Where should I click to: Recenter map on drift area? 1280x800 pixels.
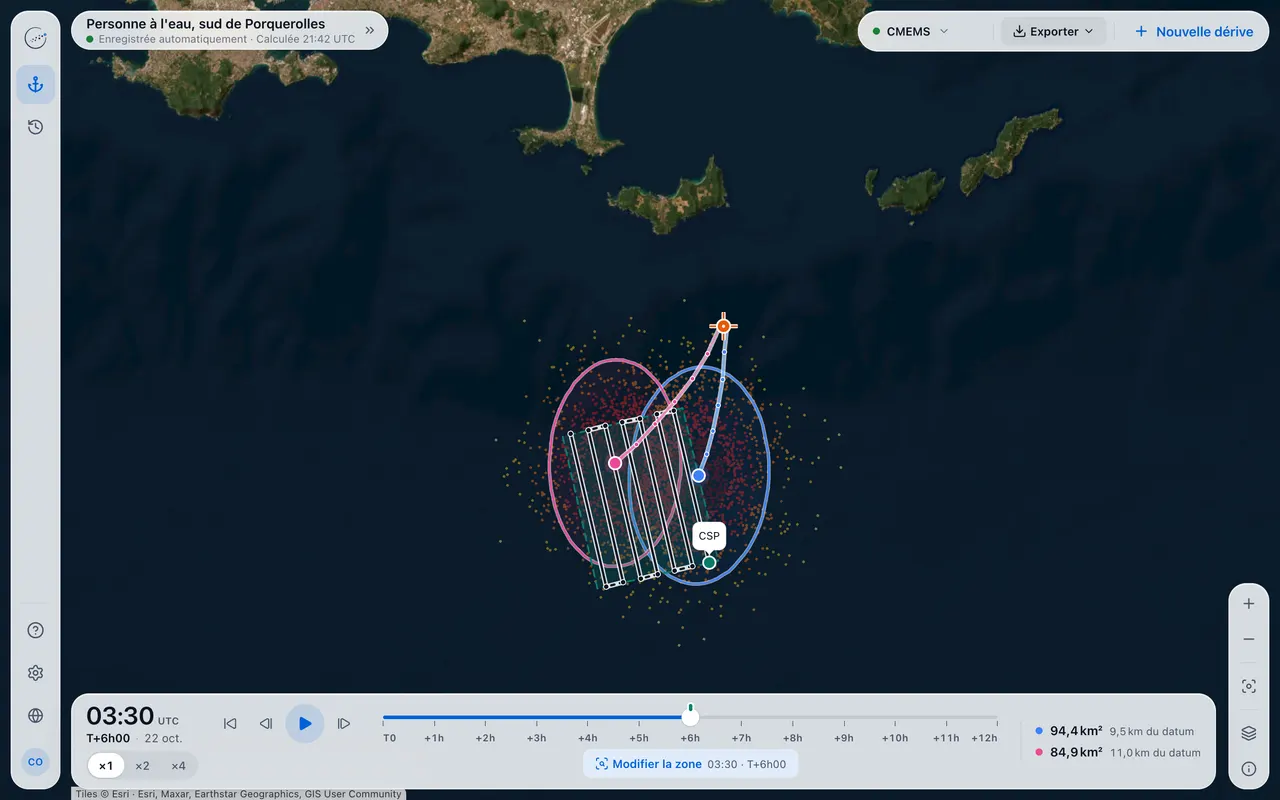(1249, 687)
